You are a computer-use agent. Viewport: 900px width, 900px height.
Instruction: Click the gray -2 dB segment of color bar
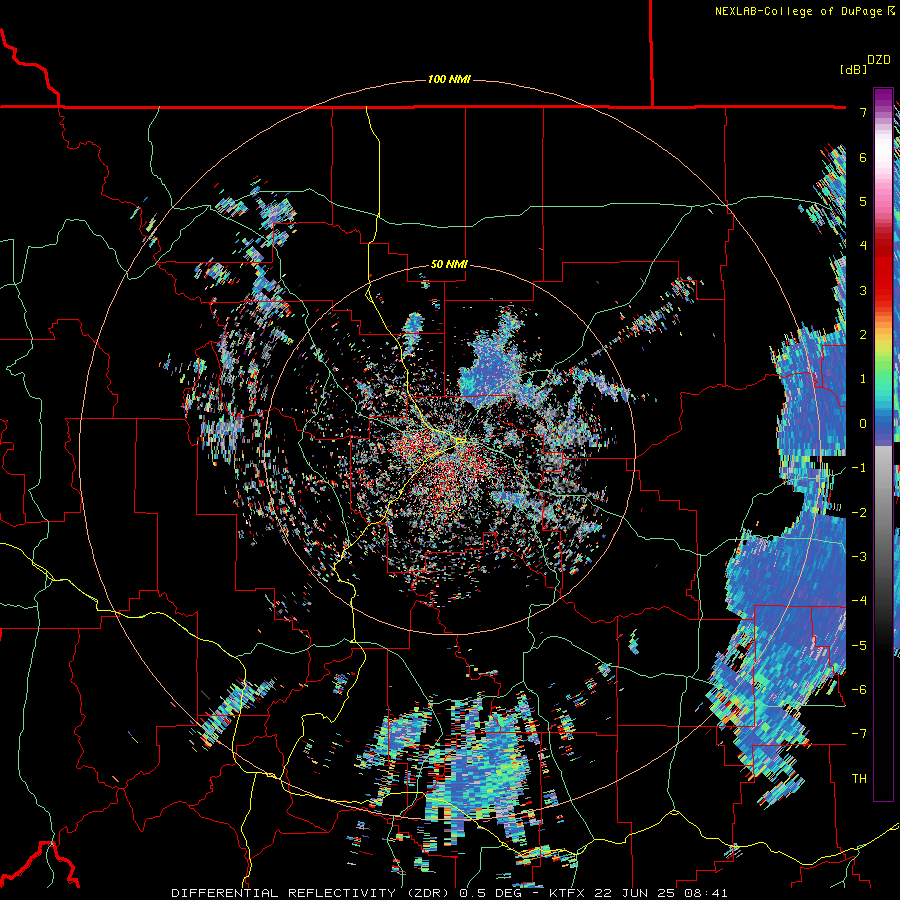click(x=883, y=513)
